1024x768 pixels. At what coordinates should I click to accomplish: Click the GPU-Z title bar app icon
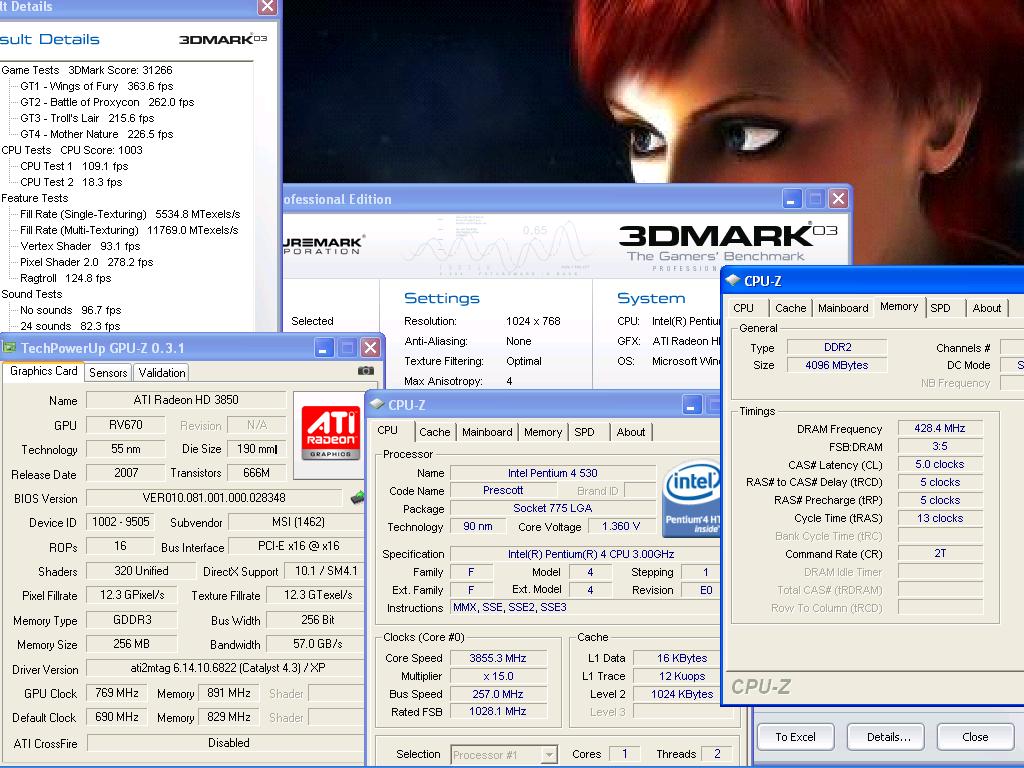click(9, 347)
